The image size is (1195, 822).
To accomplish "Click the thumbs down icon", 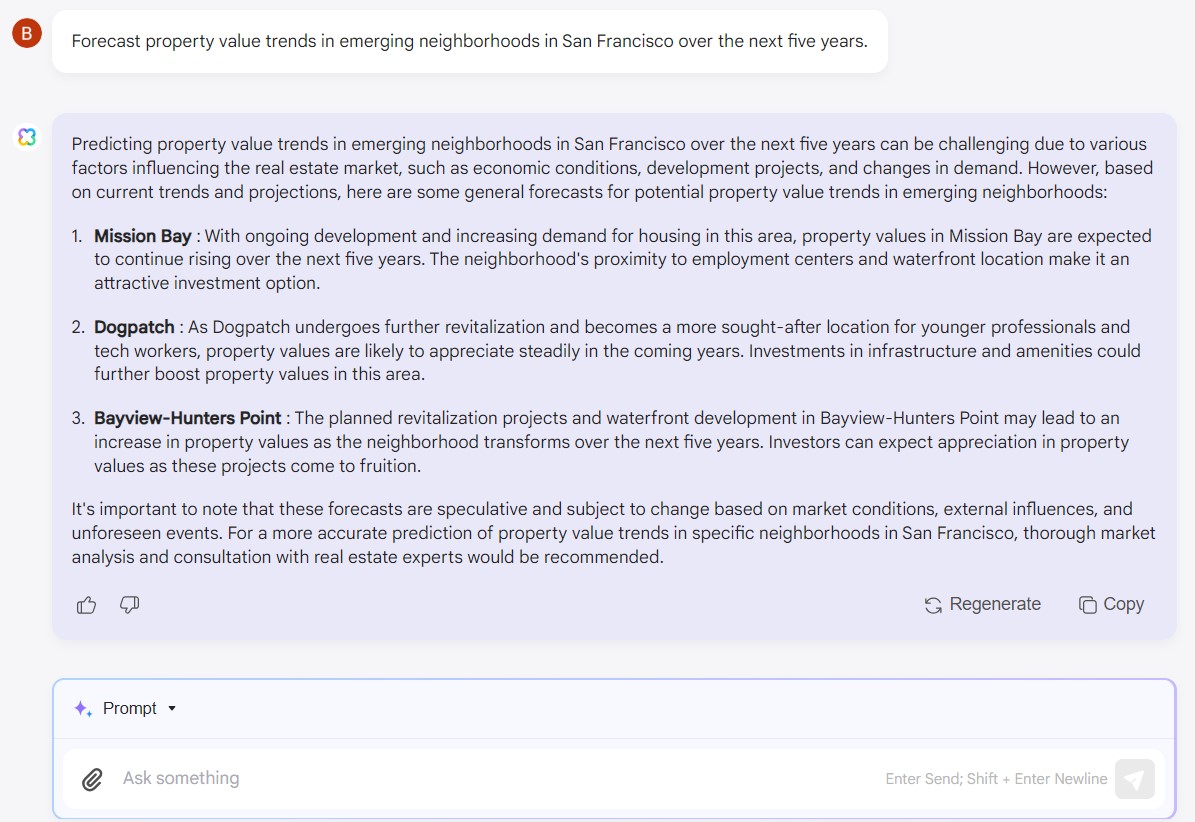I will [130, 605].
